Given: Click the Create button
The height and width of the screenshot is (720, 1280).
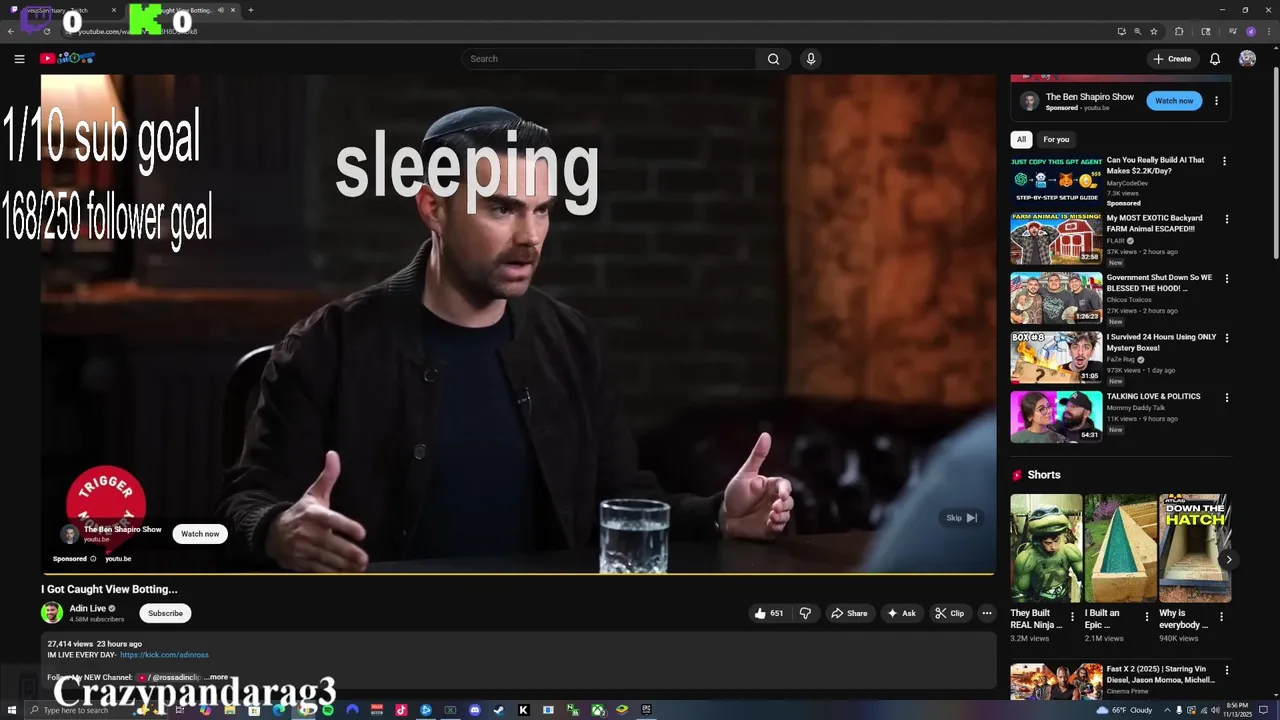Looking at the screenshot, I should 1172,59.
